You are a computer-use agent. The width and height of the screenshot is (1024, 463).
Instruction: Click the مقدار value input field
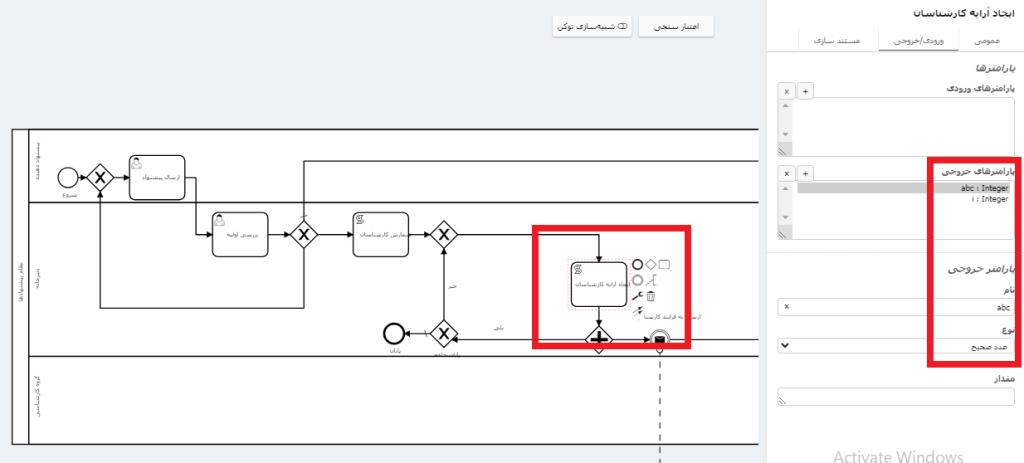pyautogui.click(x=895, y=398)
